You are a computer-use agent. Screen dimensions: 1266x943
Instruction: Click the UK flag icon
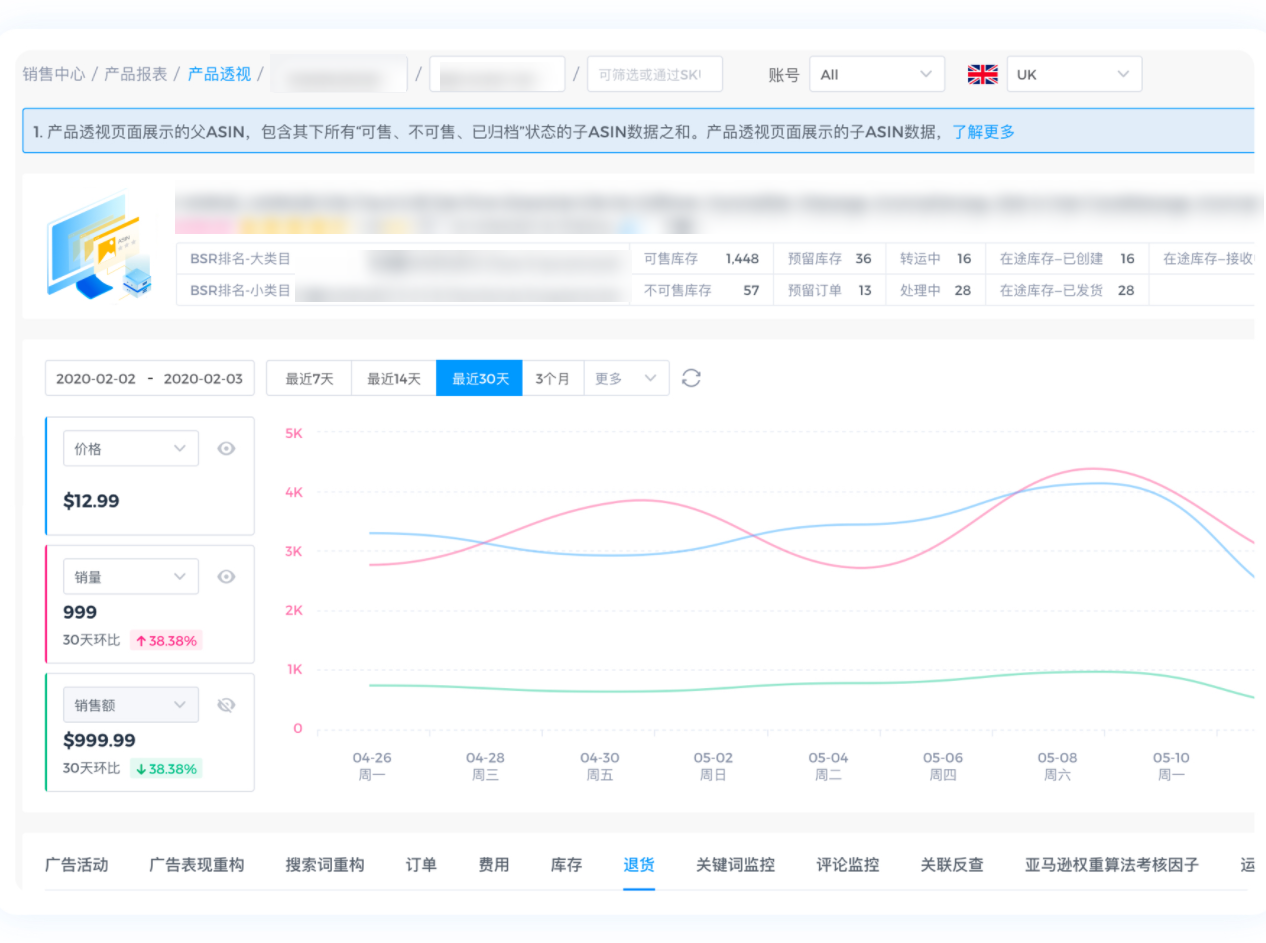click(x=982, y=74)
